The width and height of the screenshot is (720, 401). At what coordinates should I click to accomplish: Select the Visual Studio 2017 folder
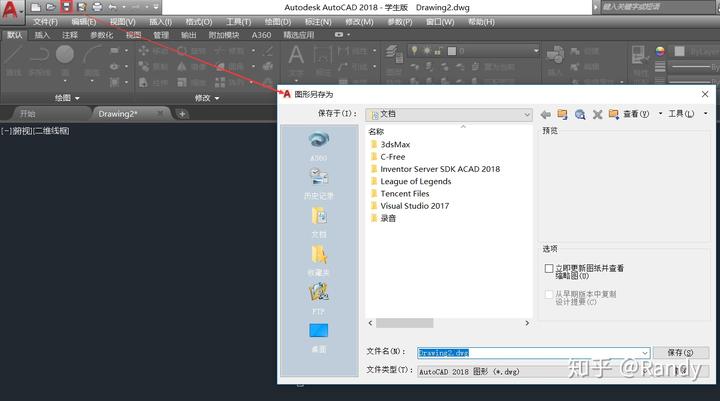[410, 206]
